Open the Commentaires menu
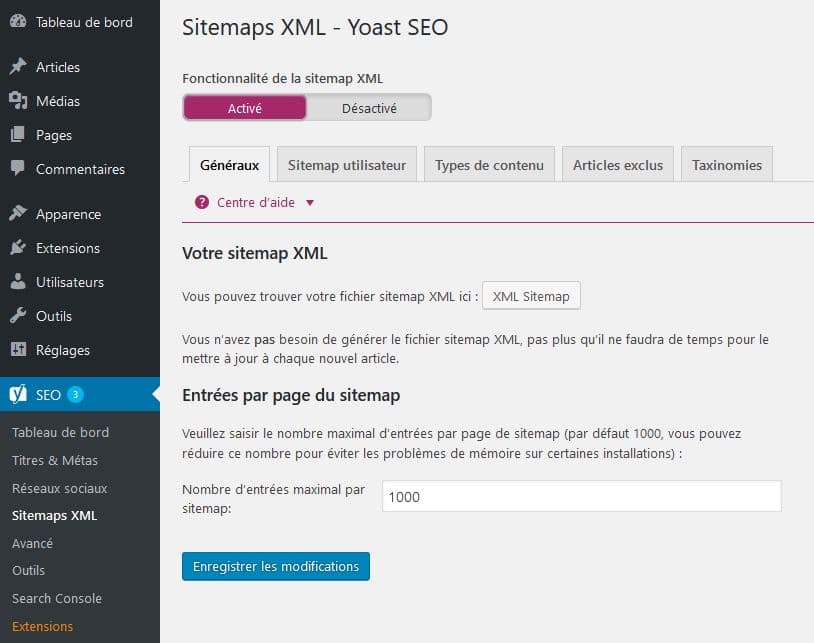The image size is (814, 643). click(80, 169)
